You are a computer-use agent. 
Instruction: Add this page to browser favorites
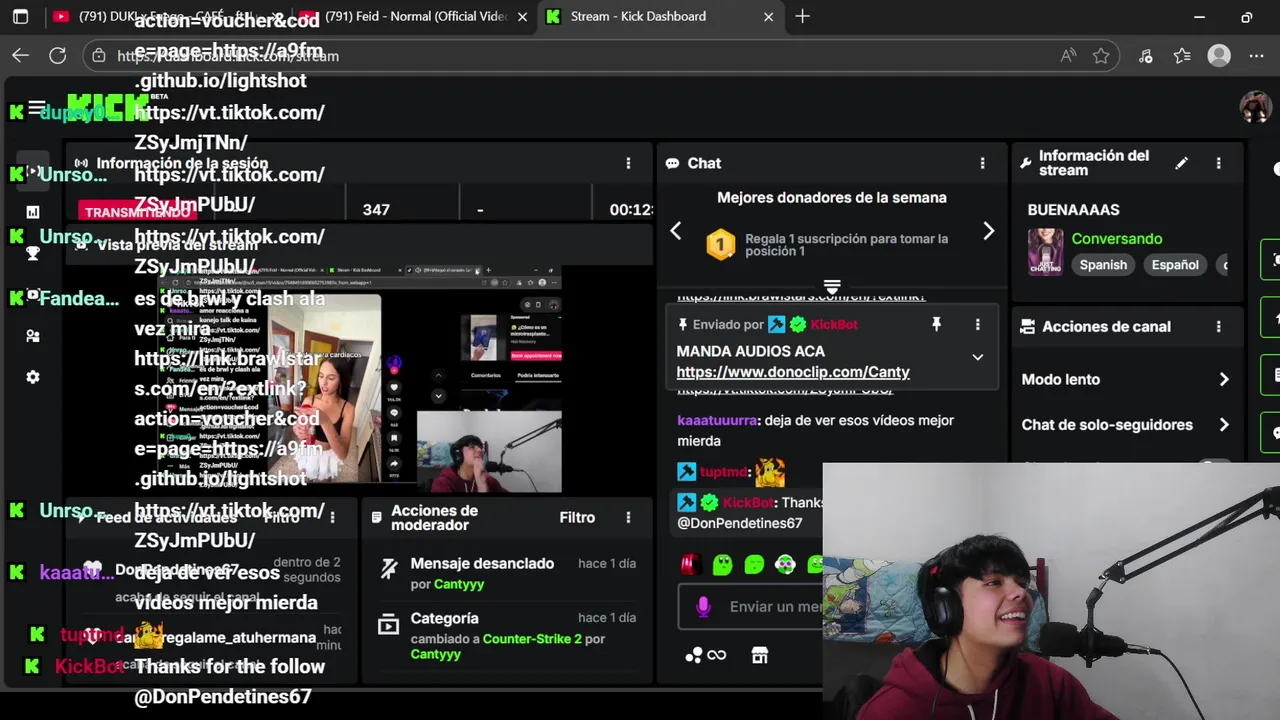1101,56
